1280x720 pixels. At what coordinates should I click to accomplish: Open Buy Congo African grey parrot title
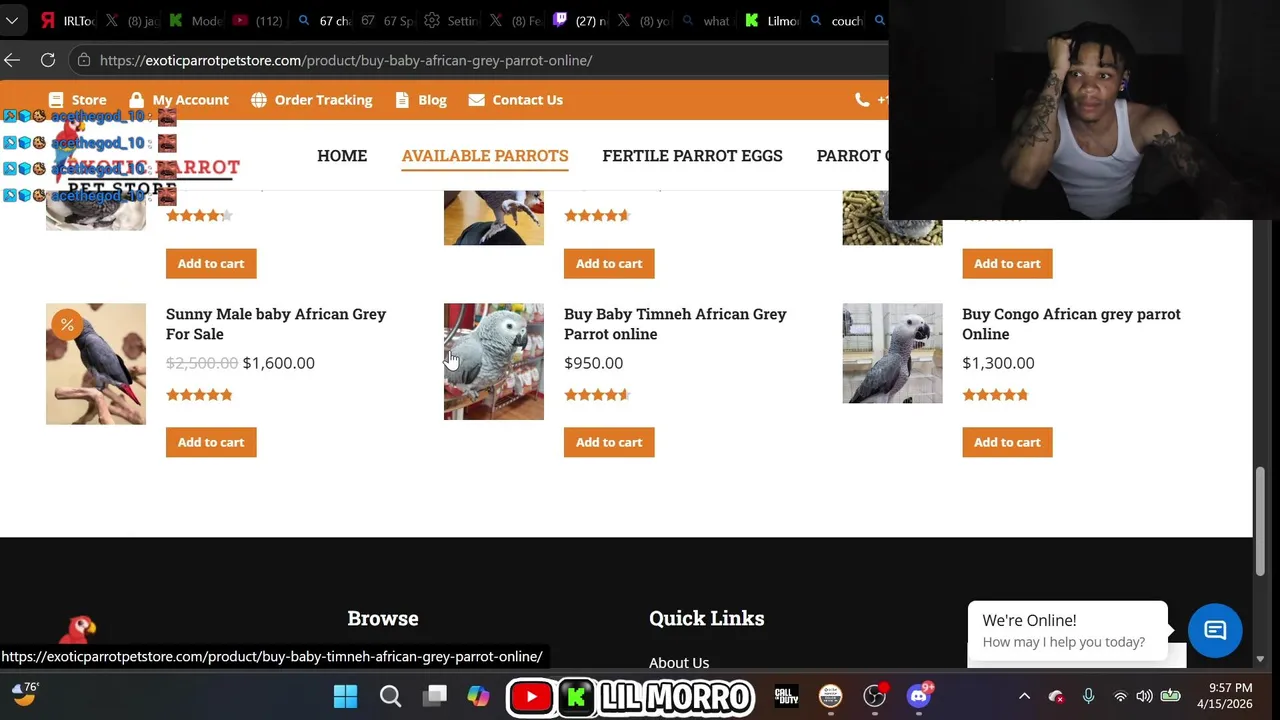1071,324
